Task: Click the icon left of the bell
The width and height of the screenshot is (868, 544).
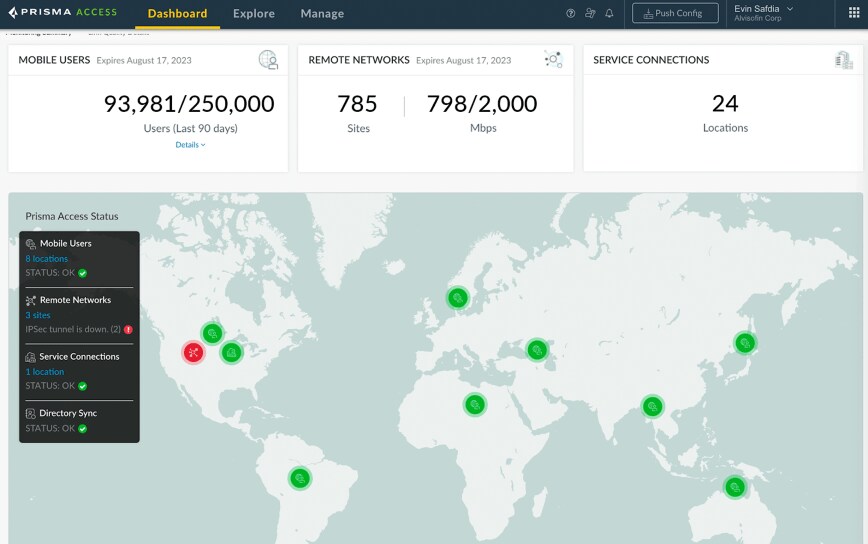Action: (x=590, y=14)
